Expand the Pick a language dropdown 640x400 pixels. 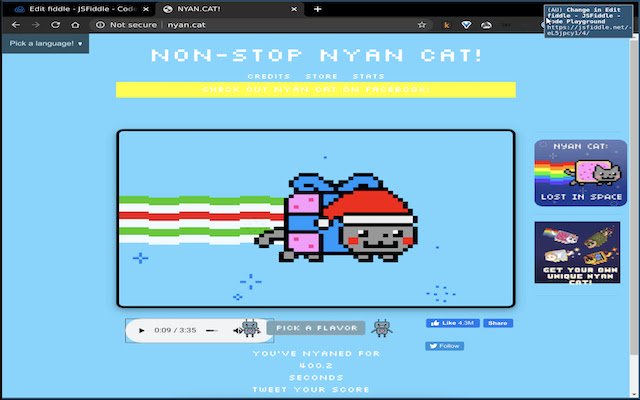46,43
